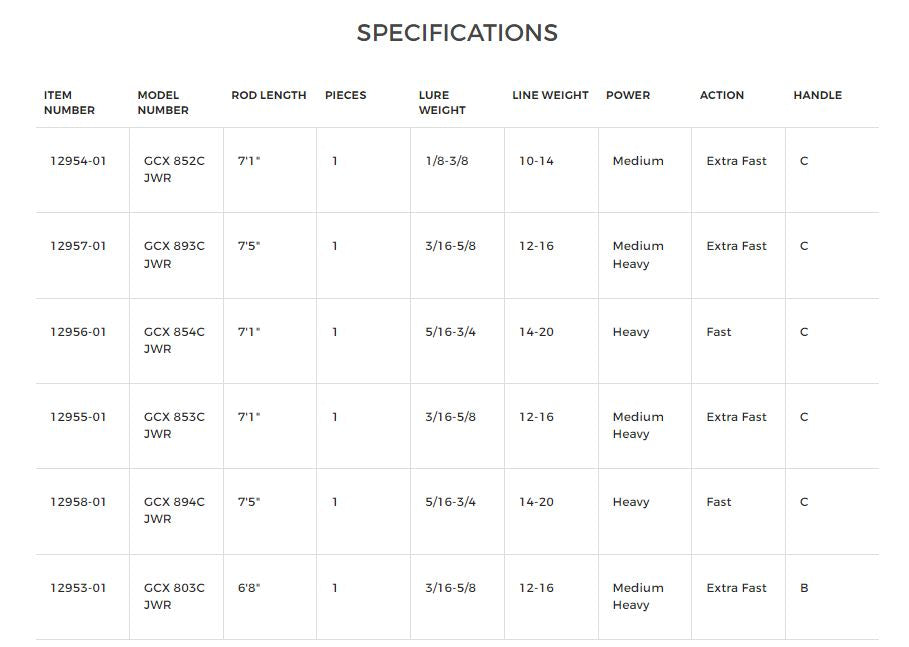This screenshot has height=647, width=909.
Task: Select item number 12958-01
Action: tap(78, 502)
